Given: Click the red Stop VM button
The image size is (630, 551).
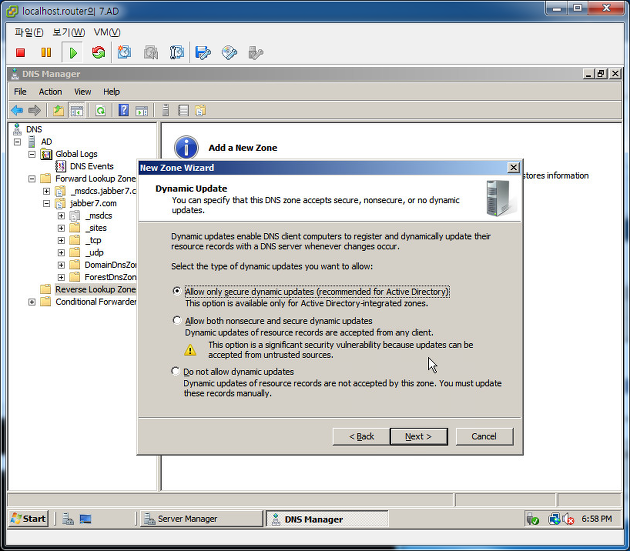Looking at the screenshot, I should 20,53.
